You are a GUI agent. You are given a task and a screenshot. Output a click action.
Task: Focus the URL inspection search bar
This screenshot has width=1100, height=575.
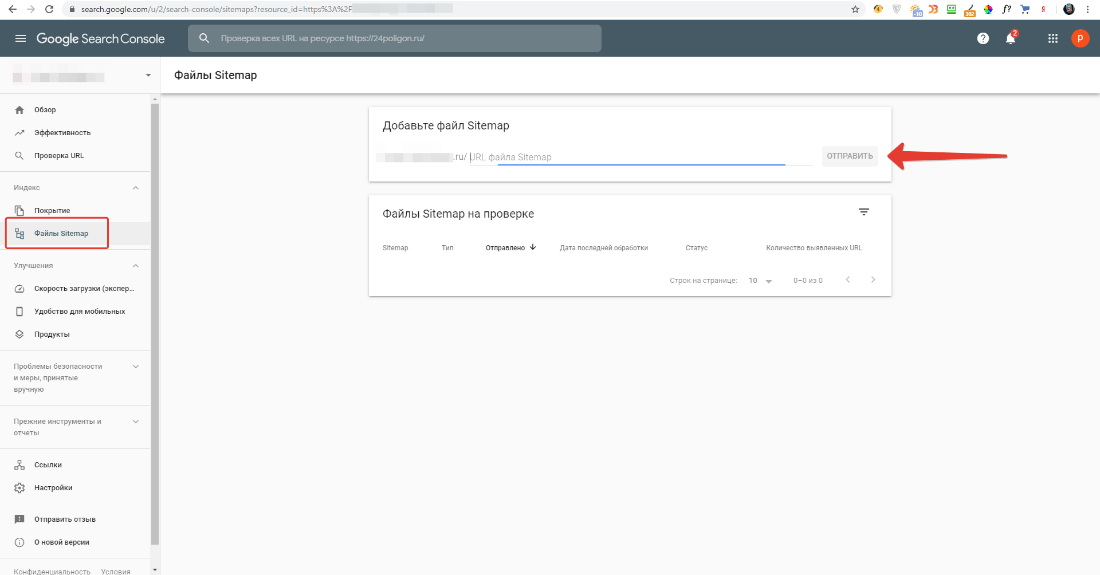[x=394, y=39]
